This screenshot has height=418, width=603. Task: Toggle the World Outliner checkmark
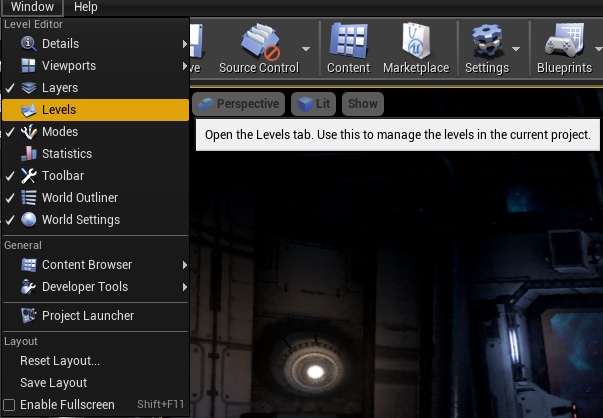coord(10,198)
